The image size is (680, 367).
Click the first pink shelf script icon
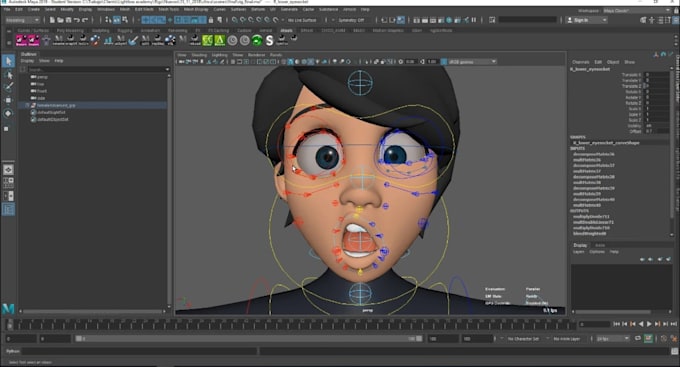point(21,40)
